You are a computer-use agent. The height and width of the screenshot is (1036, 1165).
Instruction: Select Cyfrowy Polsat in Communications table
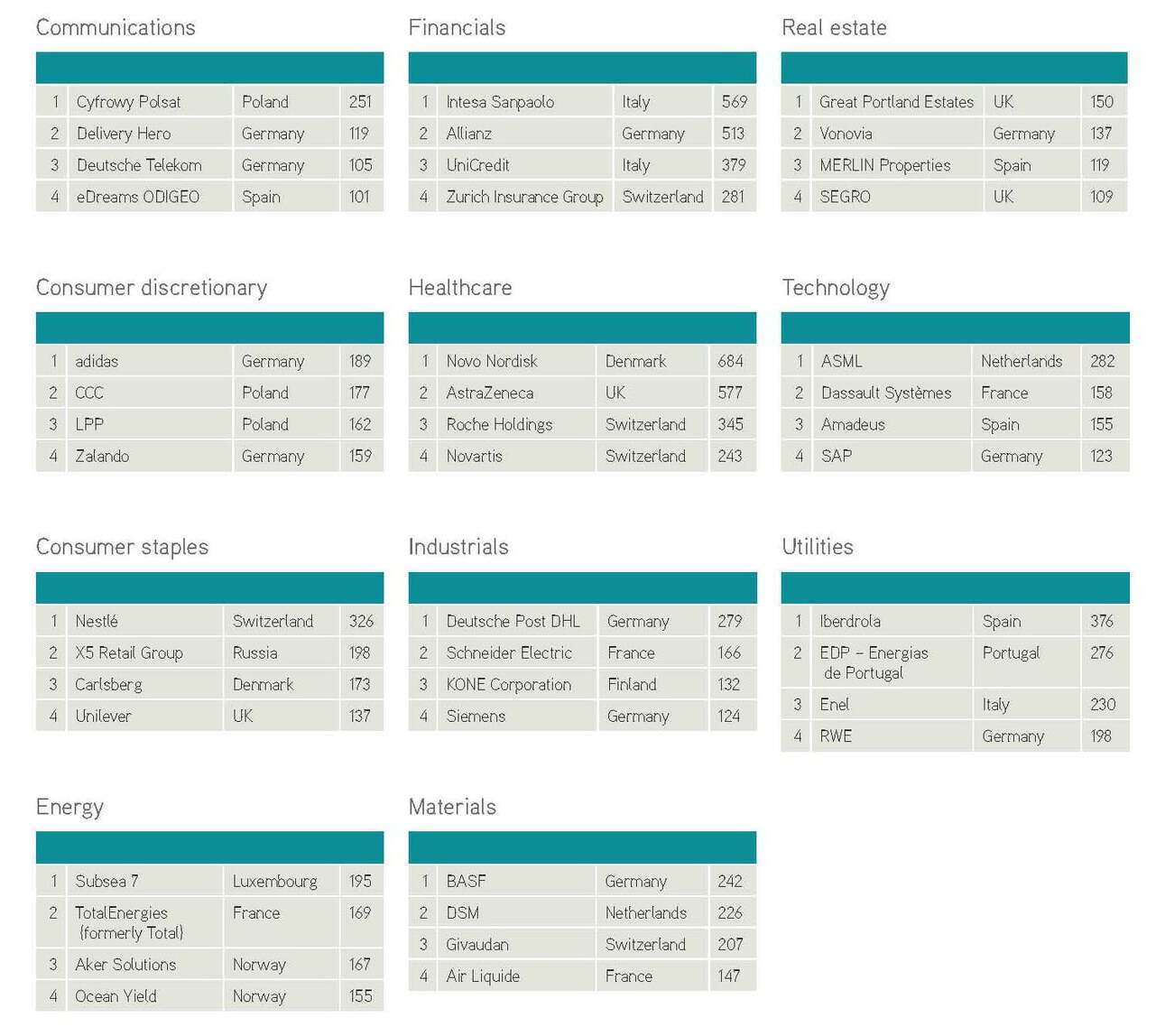coord(128,102)
